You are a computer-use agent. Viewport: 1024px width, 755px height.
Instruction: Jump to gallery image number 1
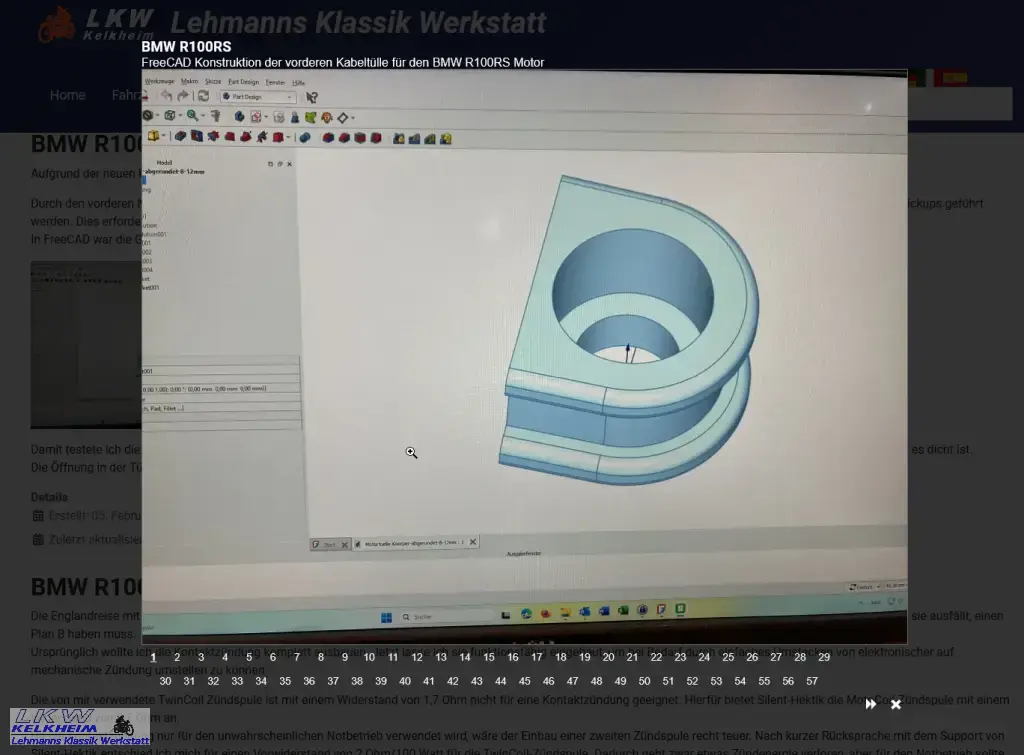click(153, 657)
